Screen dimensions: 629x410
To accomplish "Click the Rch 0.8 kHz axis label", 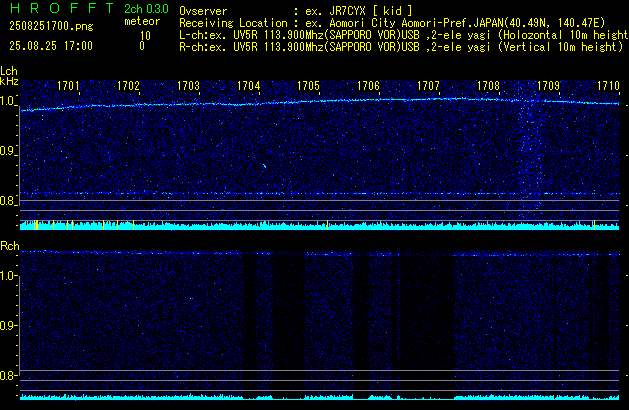I will tap(8, 375).
